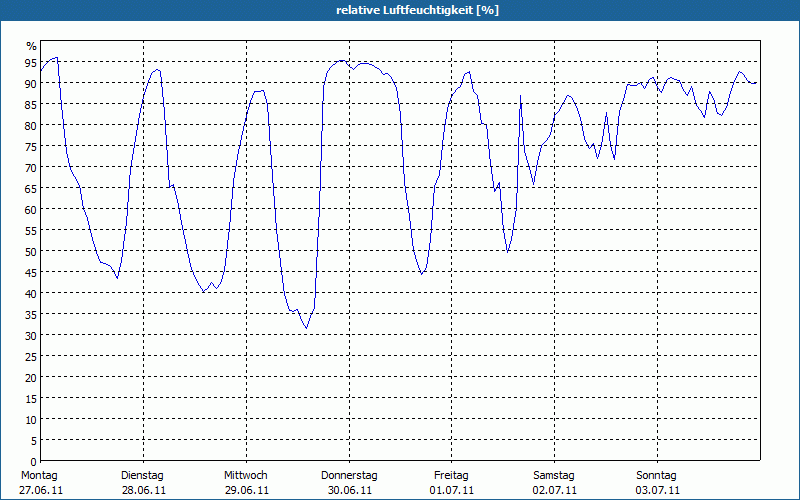800x500 pixels.
Task: Select the 'Sonntag' day label
Action: click(656, 476)
